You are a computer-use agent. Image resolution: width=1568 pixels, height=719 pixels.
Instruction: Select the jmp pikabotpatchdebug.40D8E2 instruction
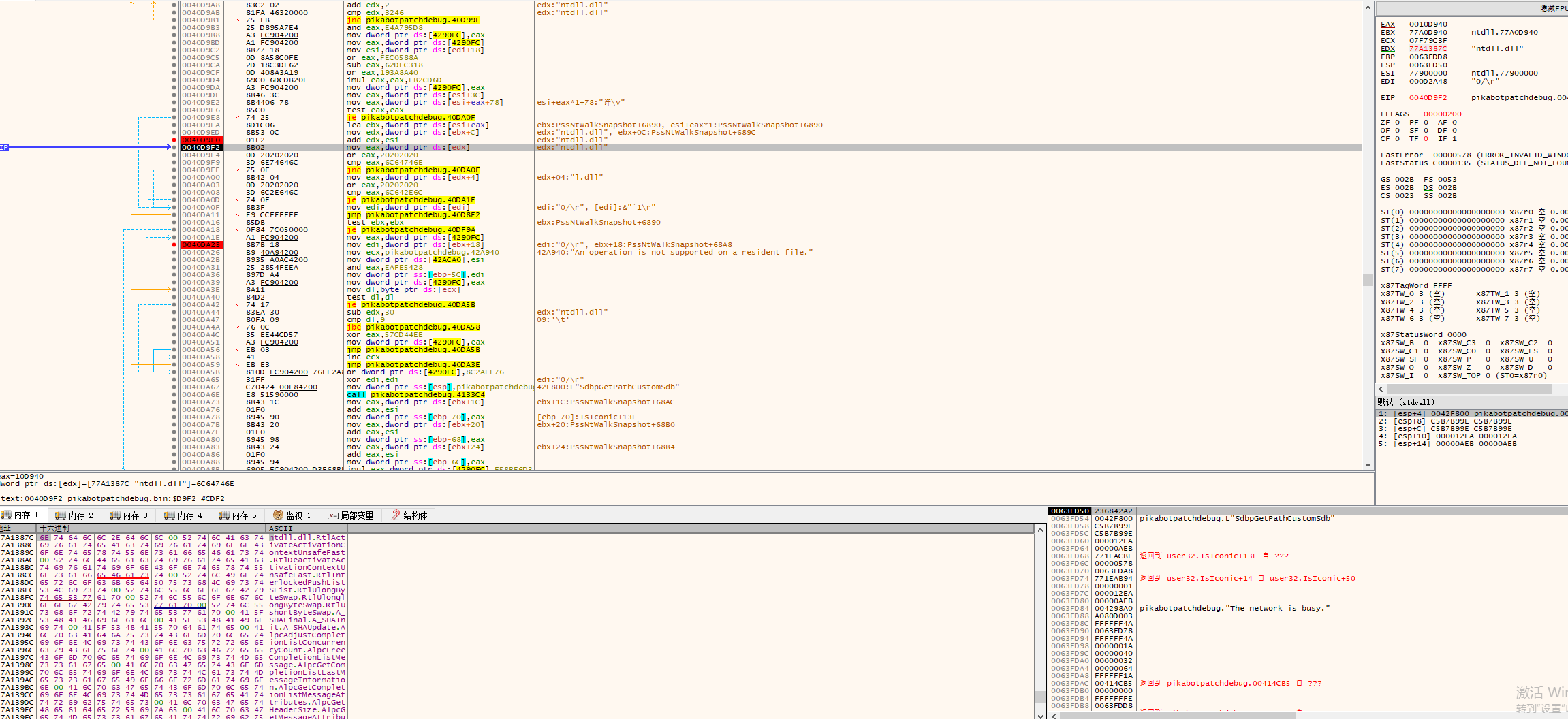413,214
